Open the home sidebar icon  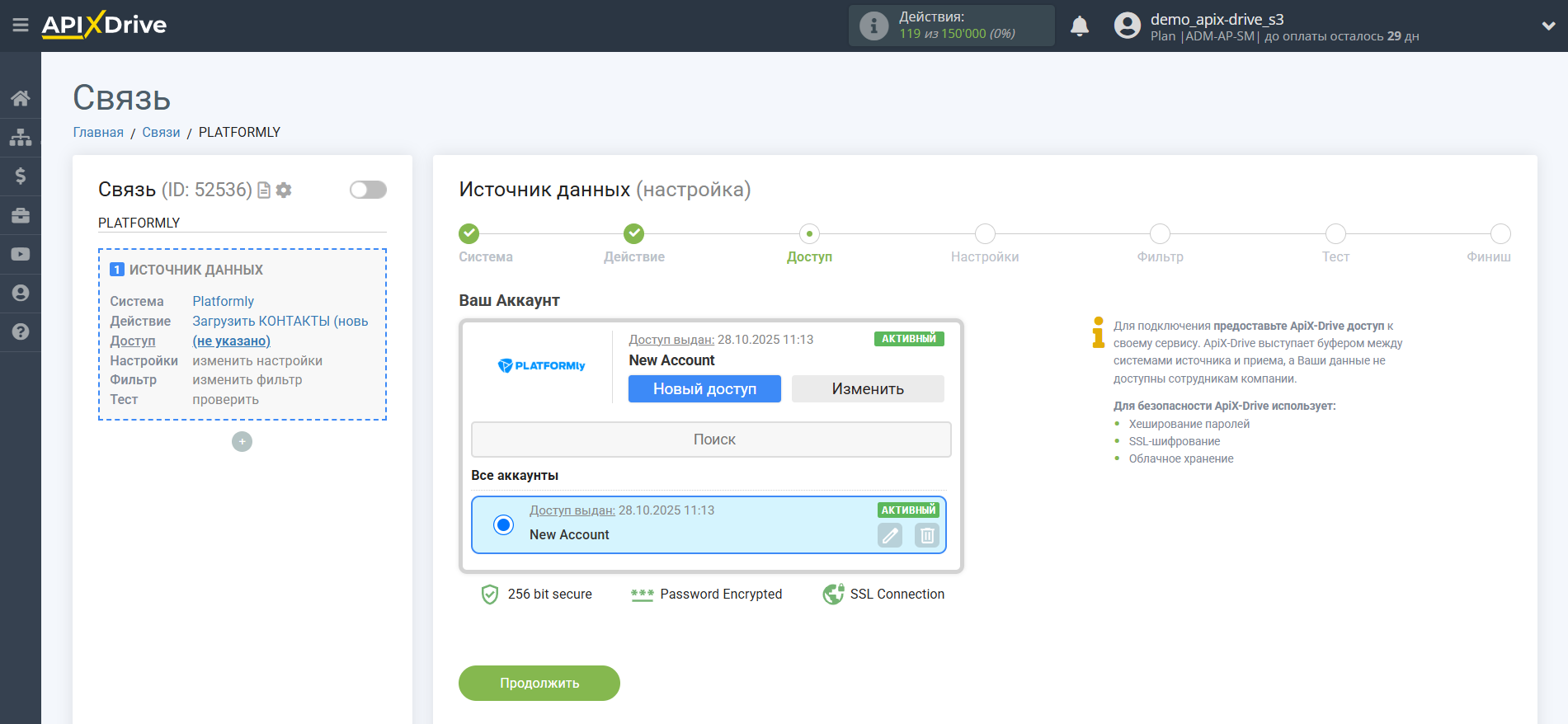pyautogui.click(x=21, y=98)
